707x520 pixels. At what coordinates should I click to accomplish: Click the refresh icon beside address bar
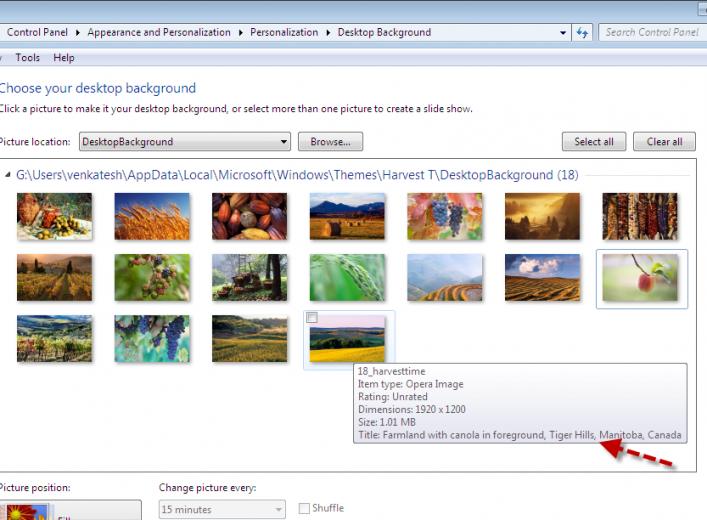click(582, 32)
